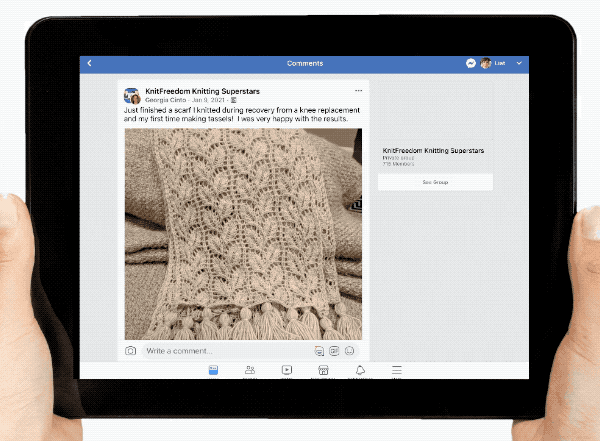The width and height of the screenshot is (600, 441).
Task: Open the emoji picker in comment box
Action: click(x=349, y=351)
